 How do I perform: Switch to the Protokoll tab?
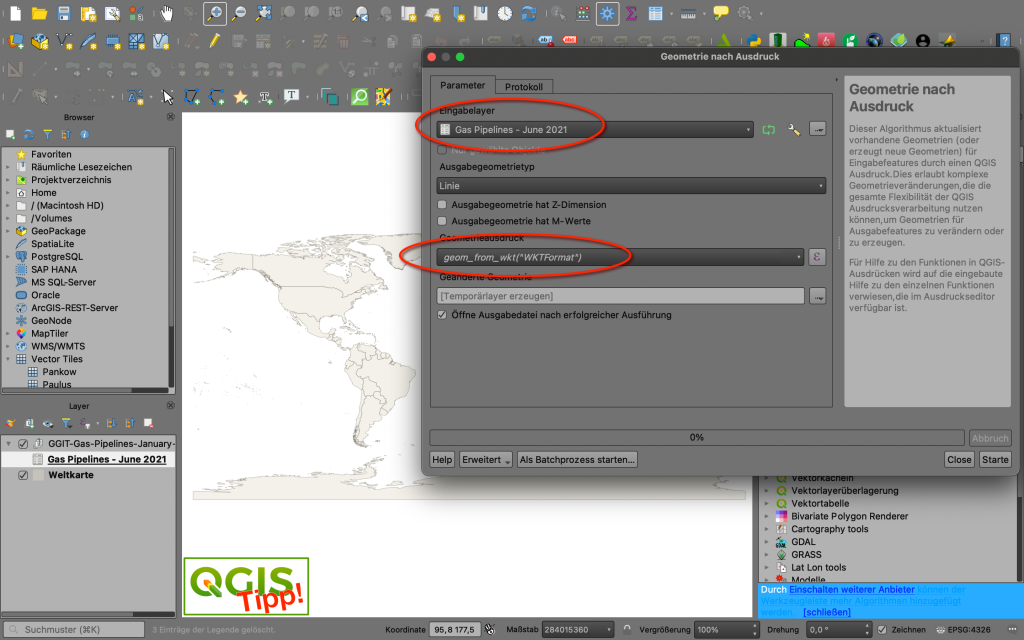click(524, 86)
